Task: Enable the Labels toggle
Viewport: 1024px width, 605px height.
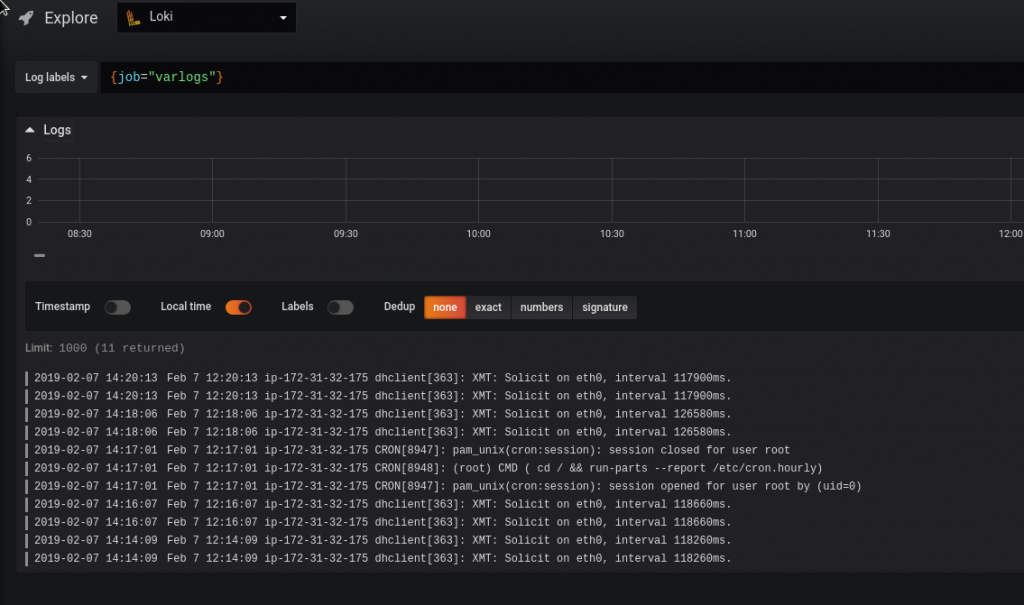Action: pyautogui.click(x=340, y=307)
